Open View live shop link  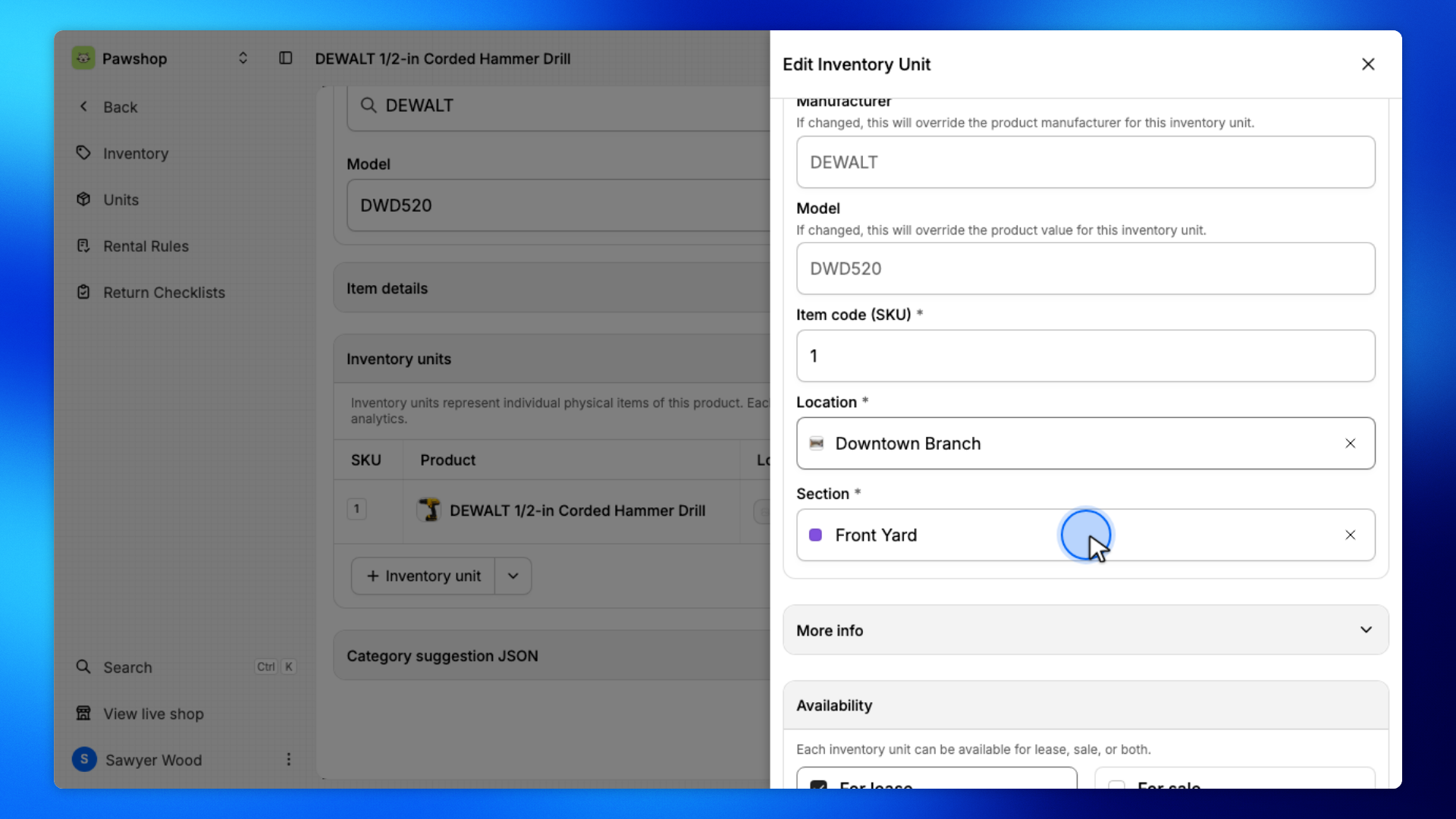pyautogui.click(x=153, y=714)
